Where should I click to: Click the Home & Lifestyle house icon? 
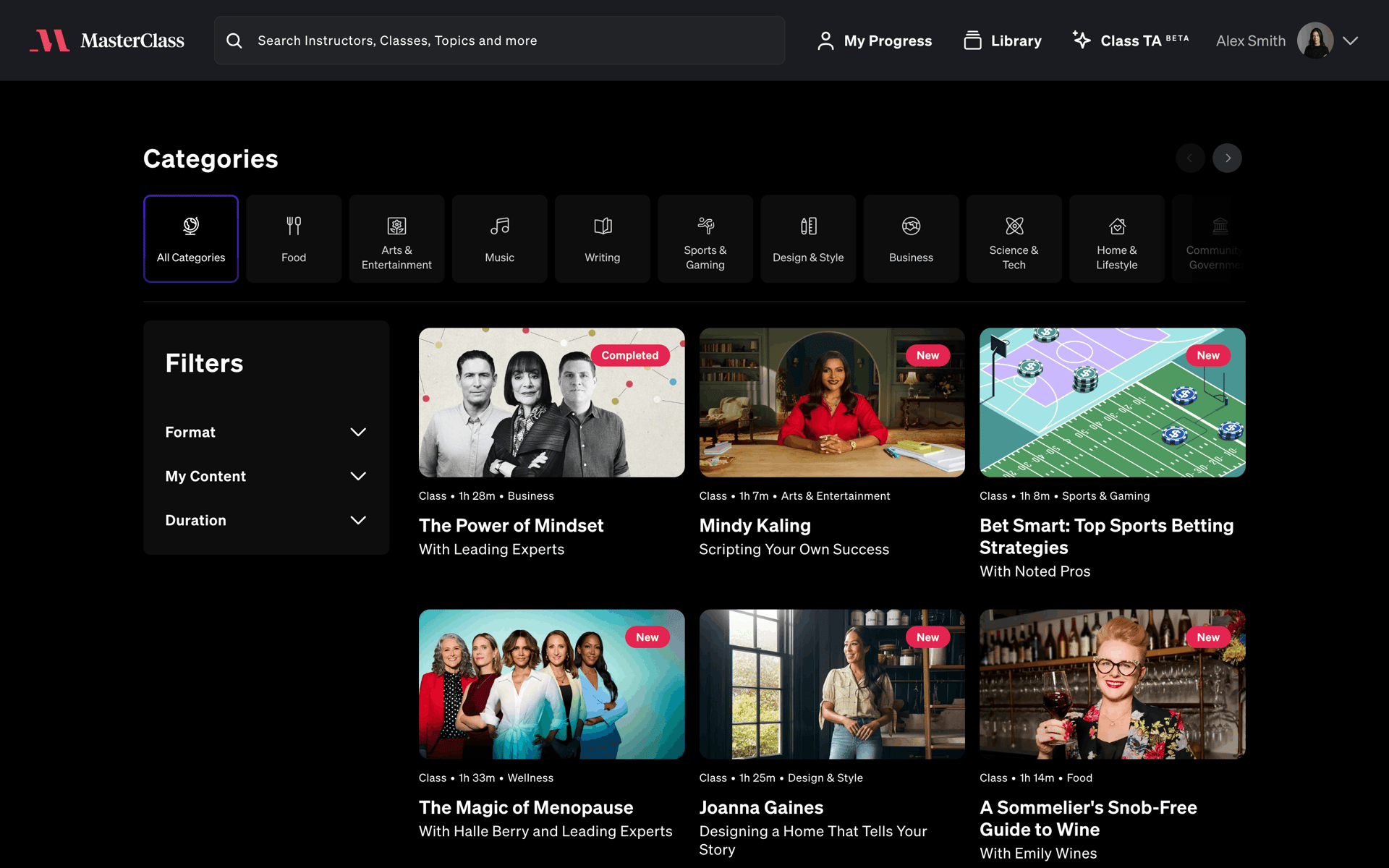coord(1117,226)
